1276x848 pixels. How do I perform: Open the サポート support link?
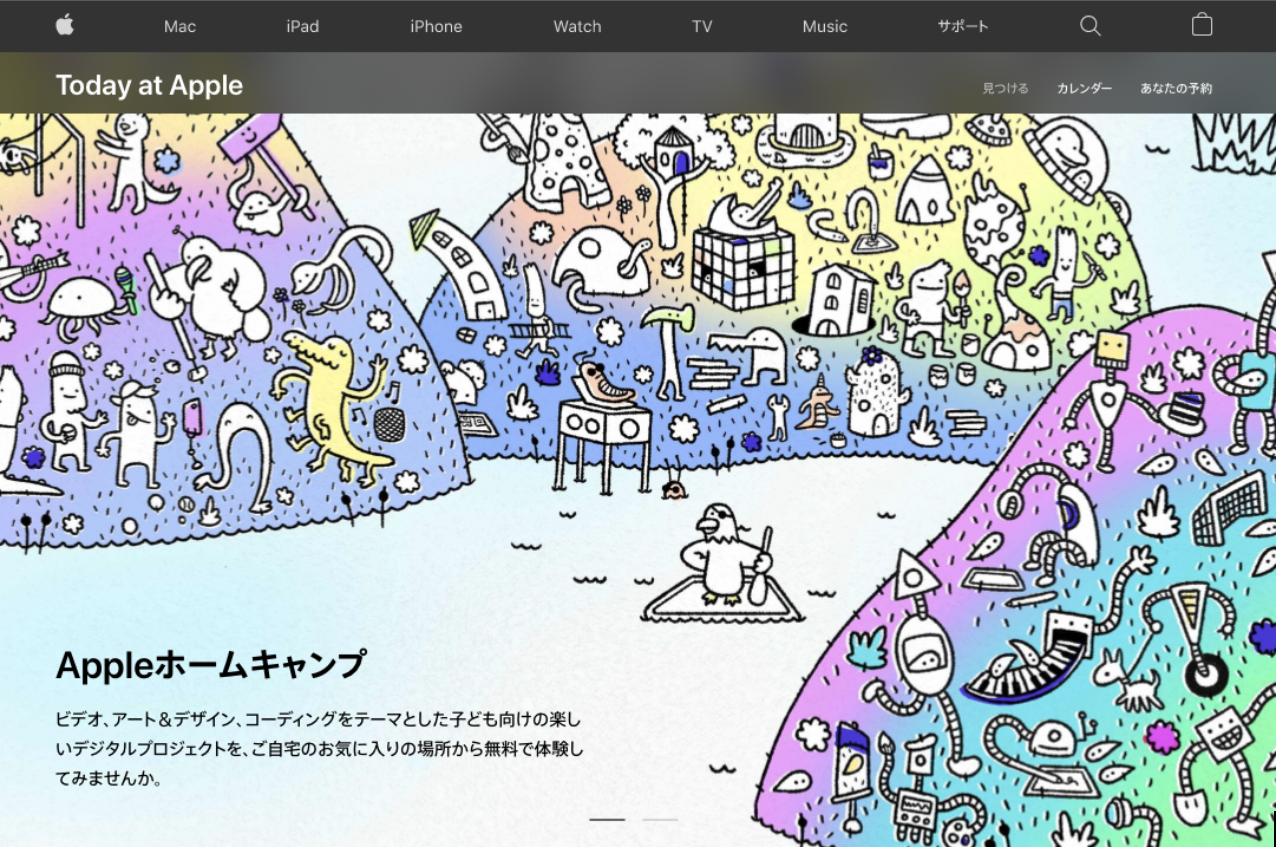coord(963,27)
